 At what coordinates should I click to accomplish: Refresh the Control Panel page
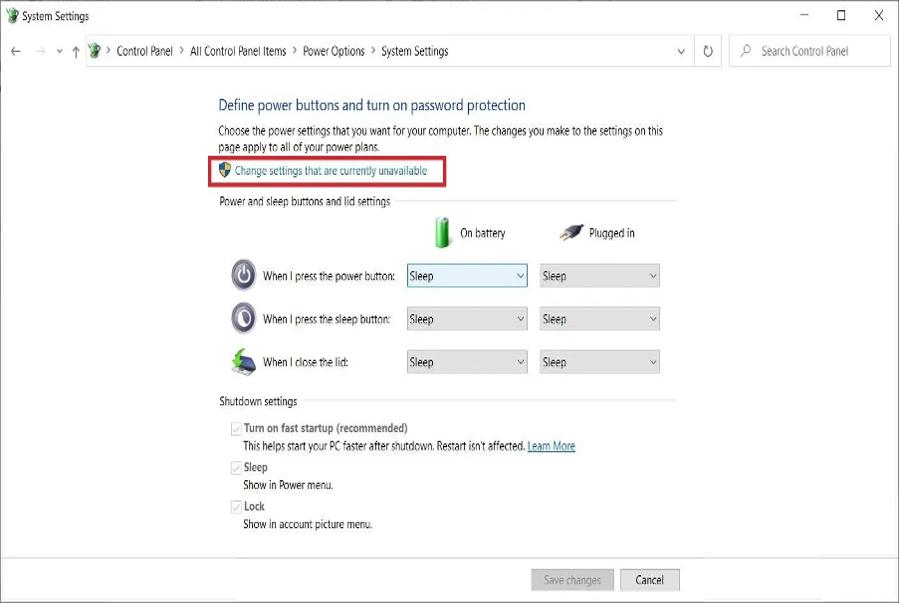(708, 51)
